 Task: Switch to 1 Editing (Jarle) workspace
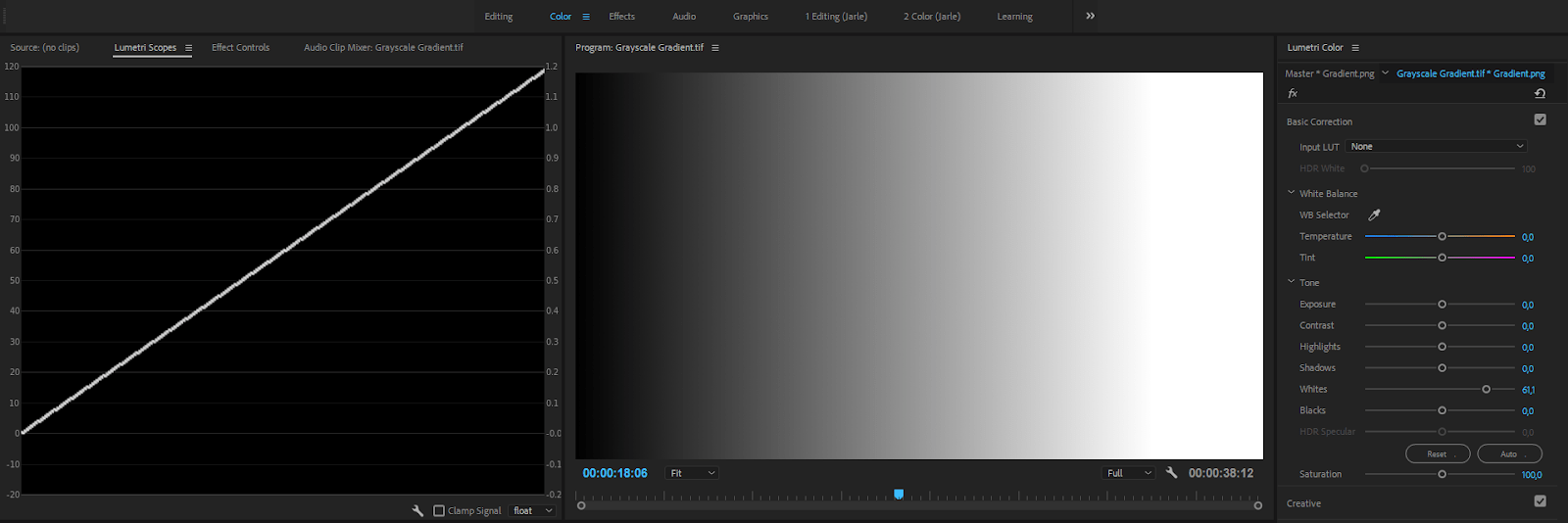[836, 17]
